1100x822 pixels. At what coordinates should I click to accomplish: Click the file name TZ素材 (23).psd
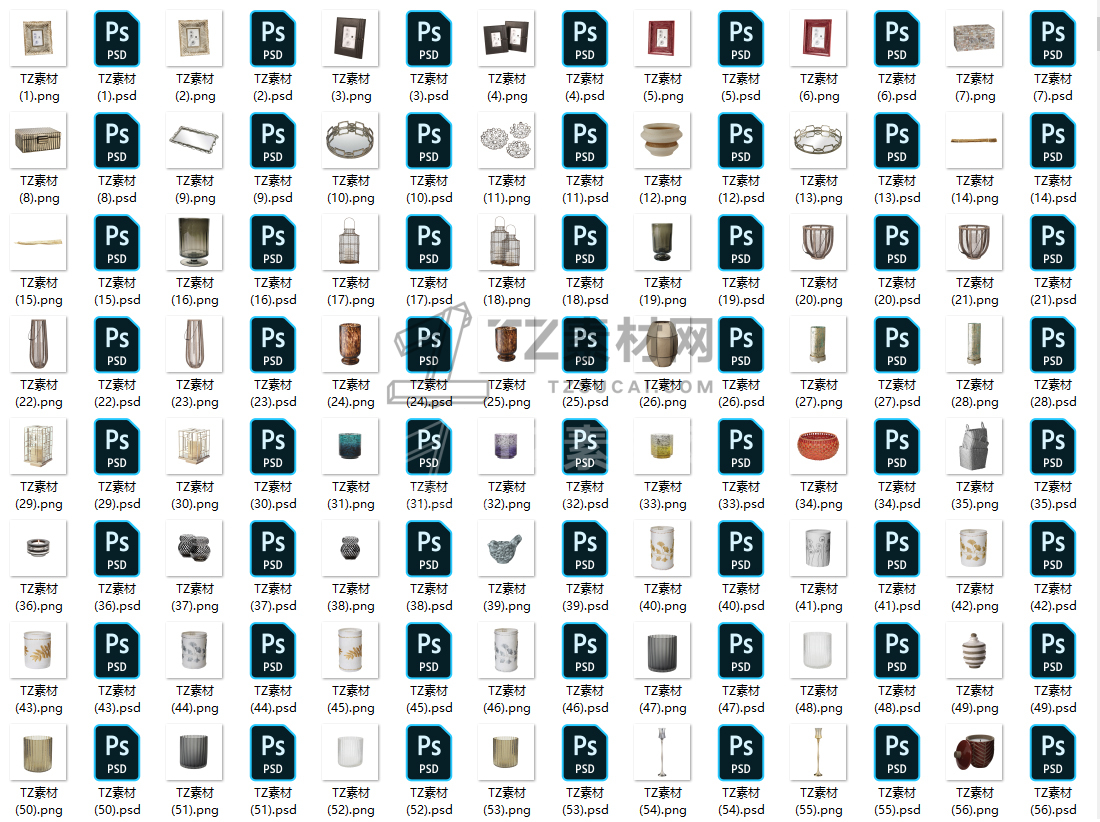coord(273,393)
